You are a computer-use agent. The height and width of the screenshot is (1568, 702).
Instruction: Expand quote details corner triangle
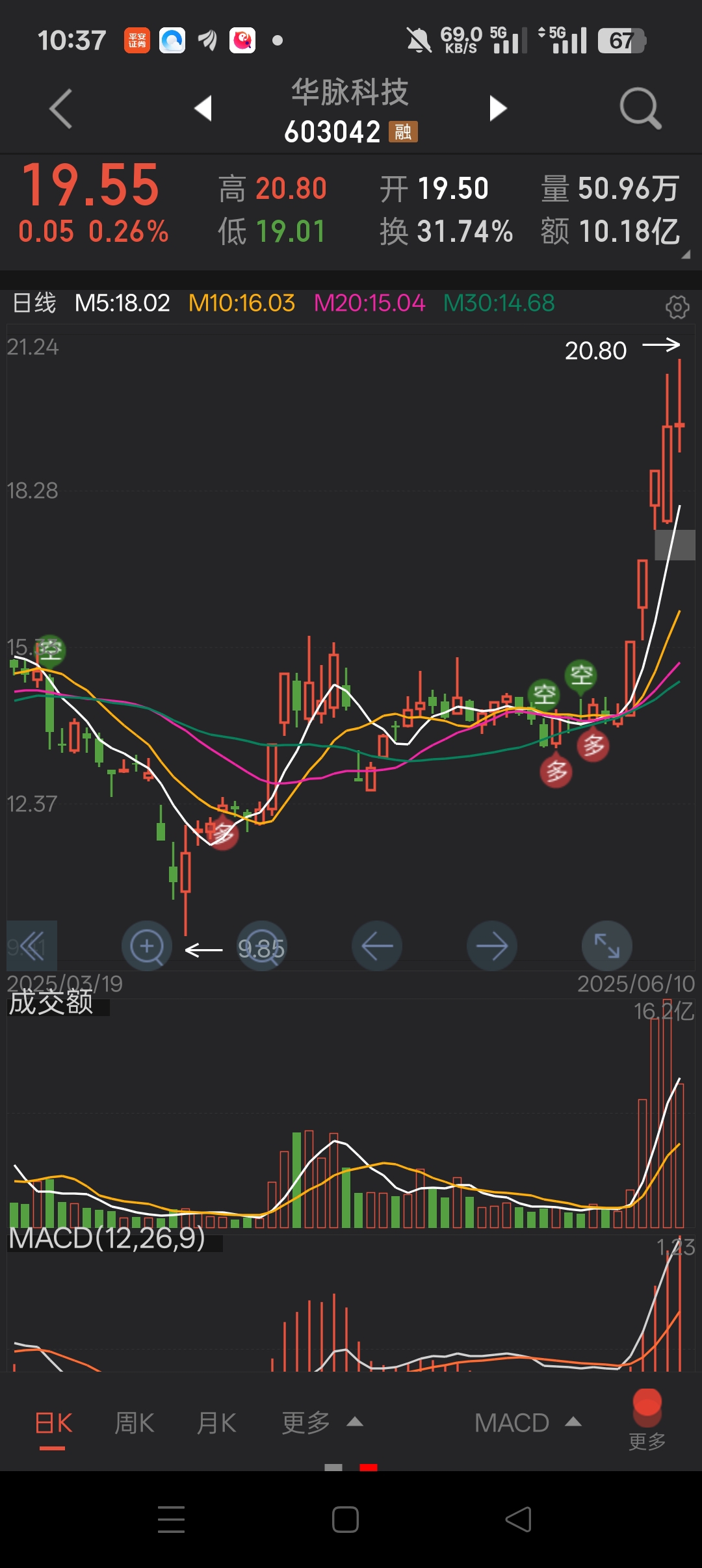[685, 255]
